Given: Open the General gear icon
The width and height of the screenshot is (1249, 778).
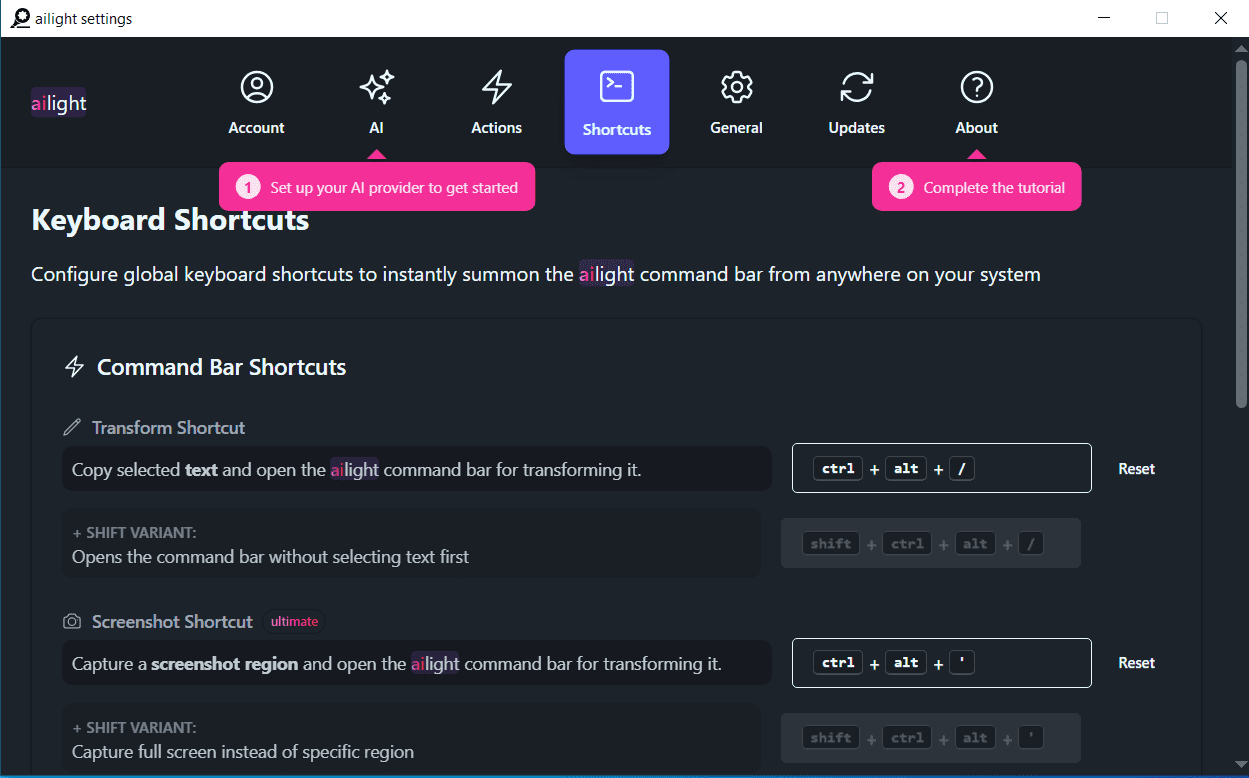Looking at the screenshot, I should pos(737,87).
